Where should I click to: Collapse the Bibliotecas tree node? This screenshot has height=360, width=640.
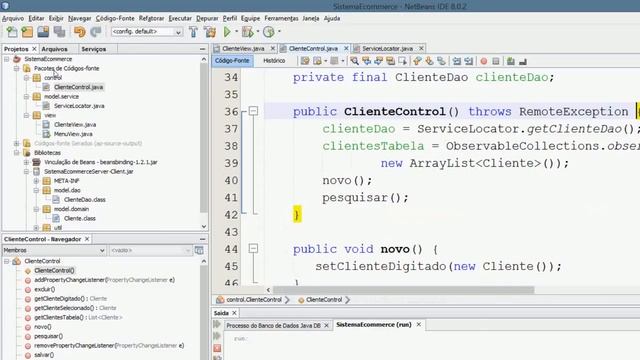[x=17, y=153]
